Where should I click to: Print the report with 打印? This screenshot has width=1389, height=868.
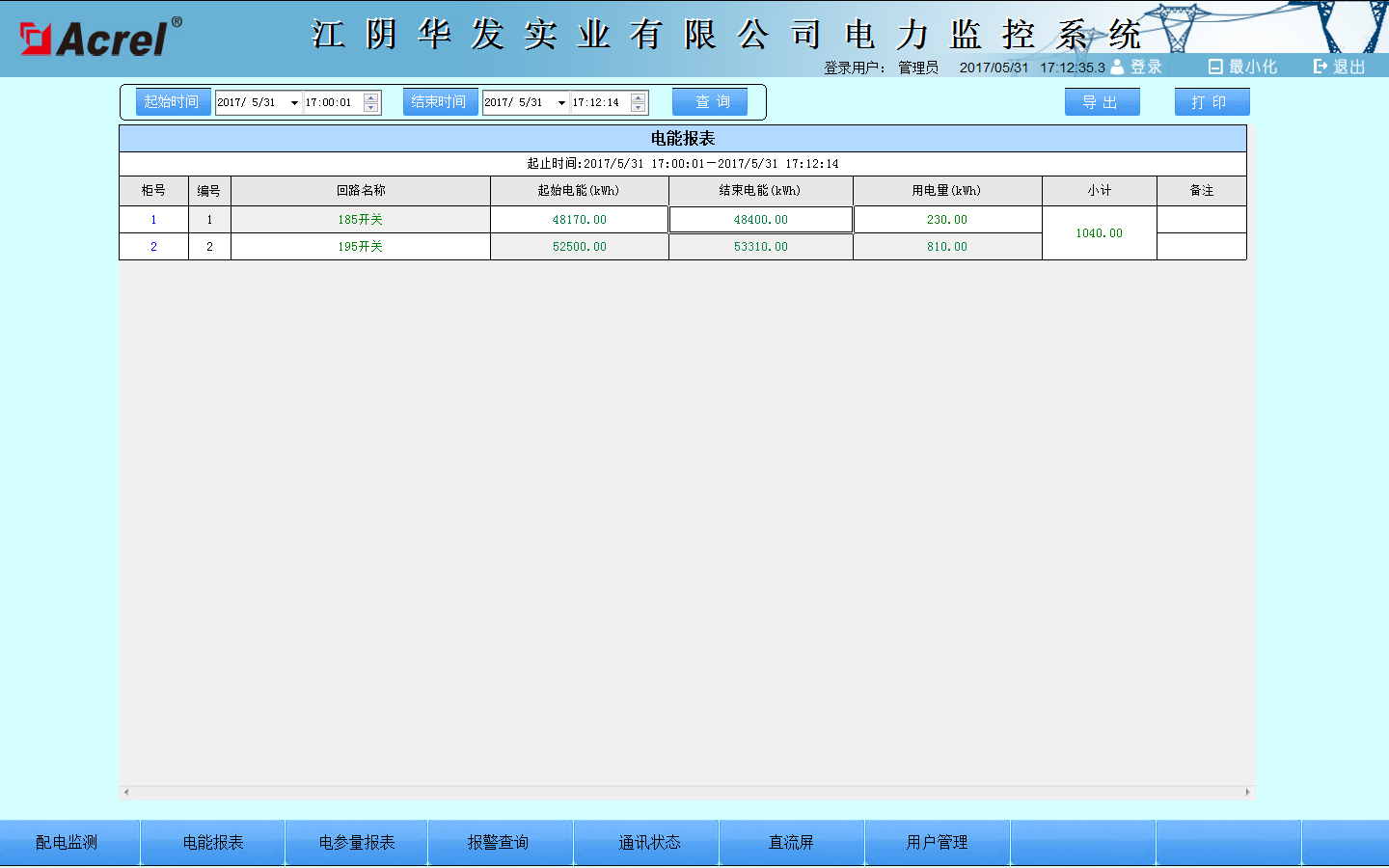[x=1212, y=101]
